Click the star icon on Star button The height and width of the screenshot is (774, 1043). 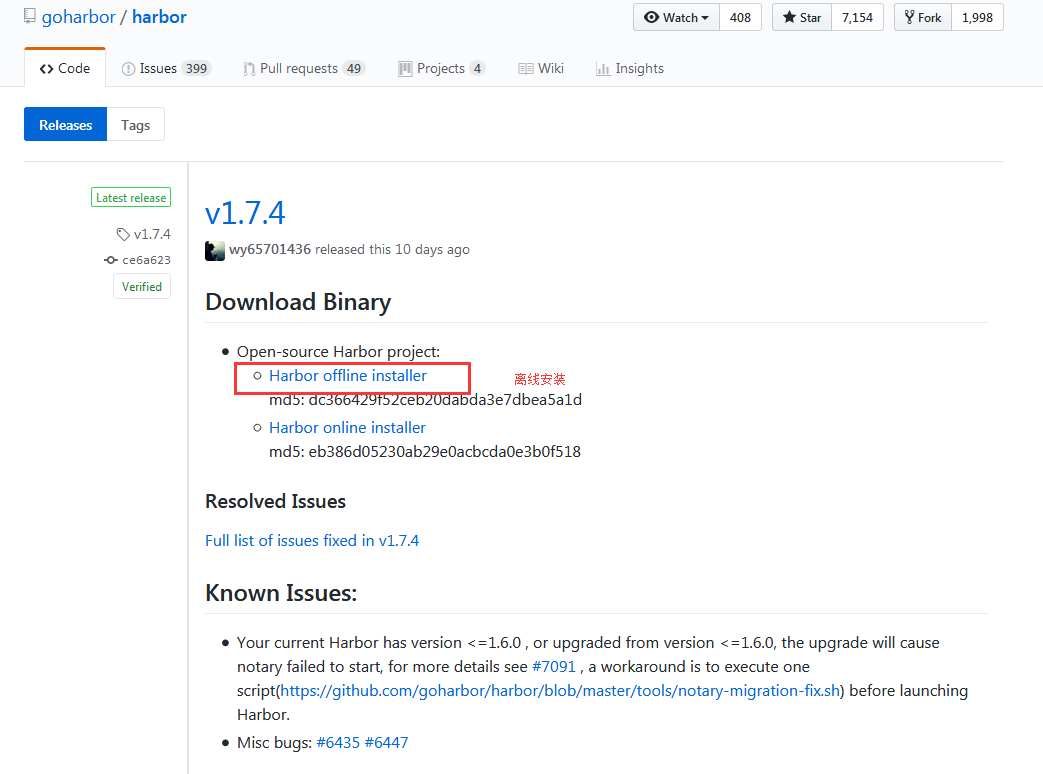[x=789, y=17]
